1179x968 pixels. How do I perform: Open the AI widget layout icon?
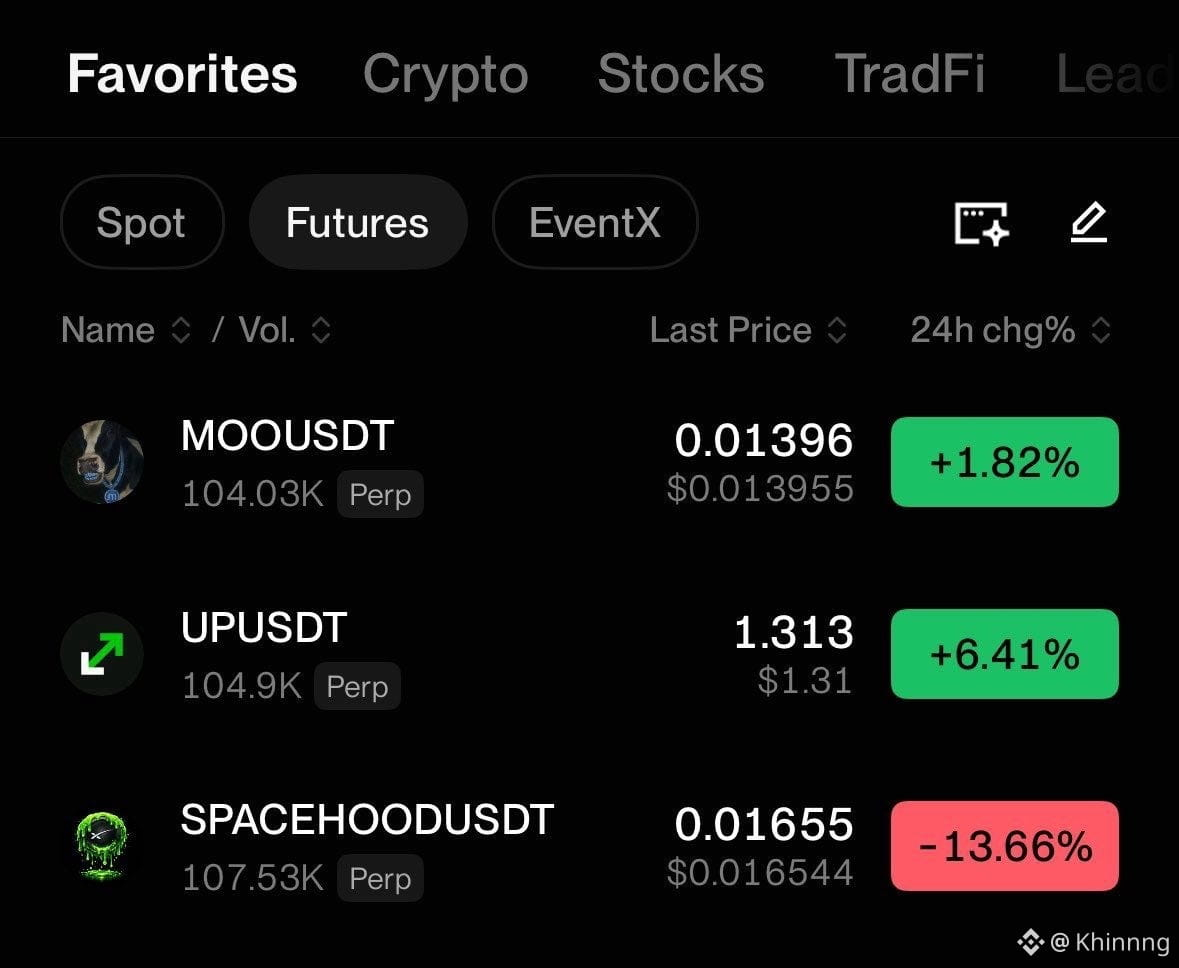pos(981,223)
